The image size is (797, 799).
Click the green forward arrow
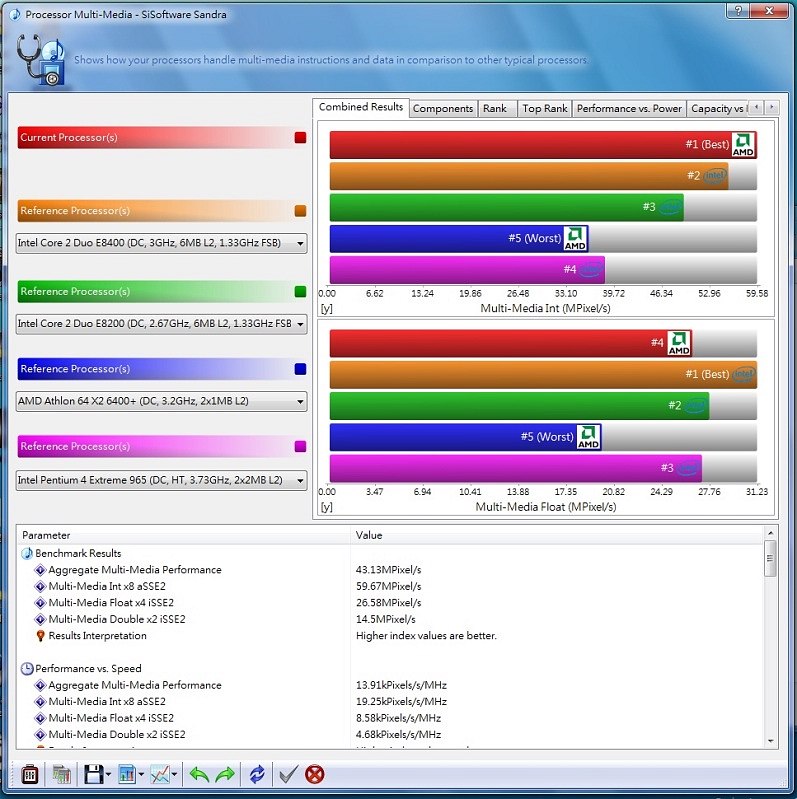225,775
